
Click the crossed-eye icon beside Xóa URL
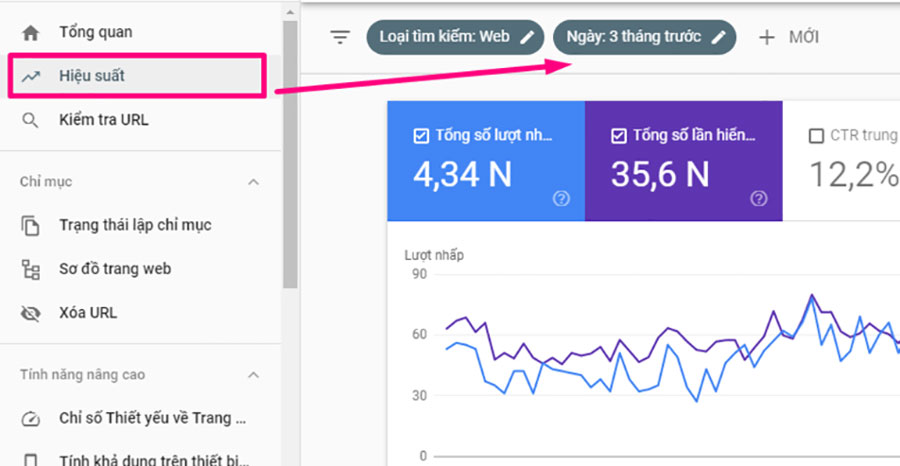(30, 313)
